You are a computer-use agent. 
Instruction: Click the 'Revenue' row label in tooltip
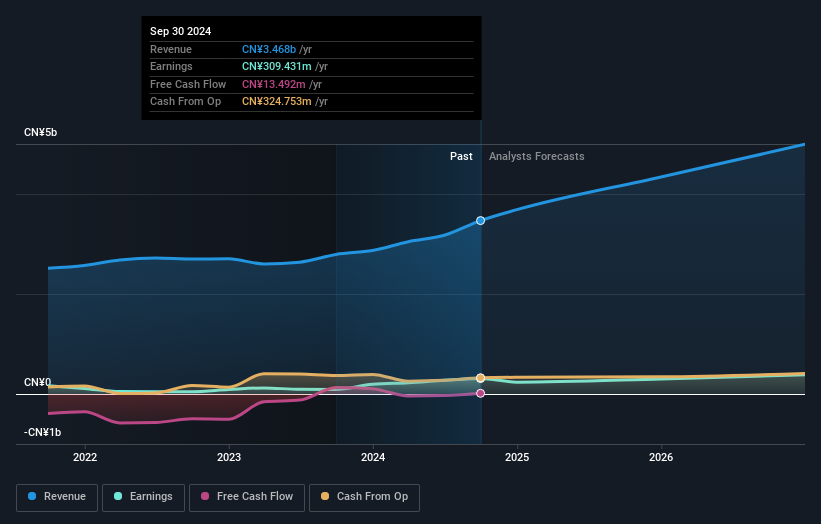pos(171,49)
